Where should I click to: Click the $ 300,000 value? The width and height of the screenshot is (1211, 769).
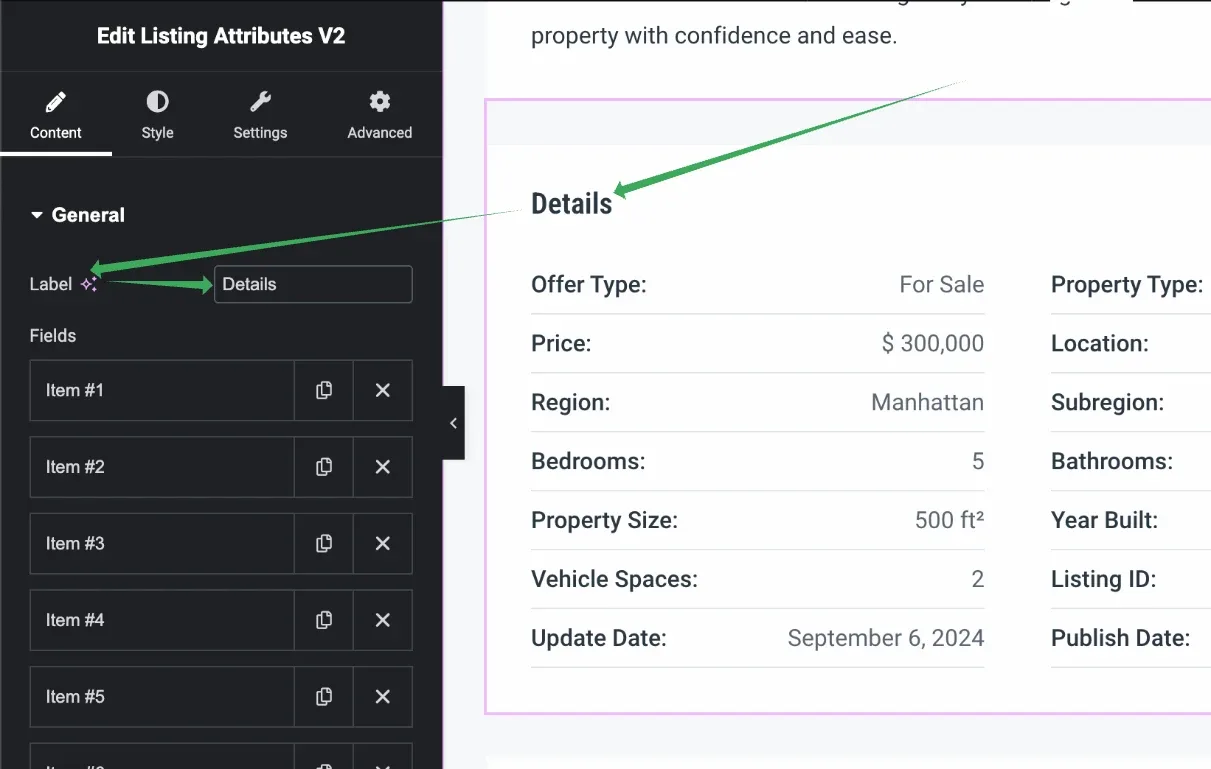[933, 344]
